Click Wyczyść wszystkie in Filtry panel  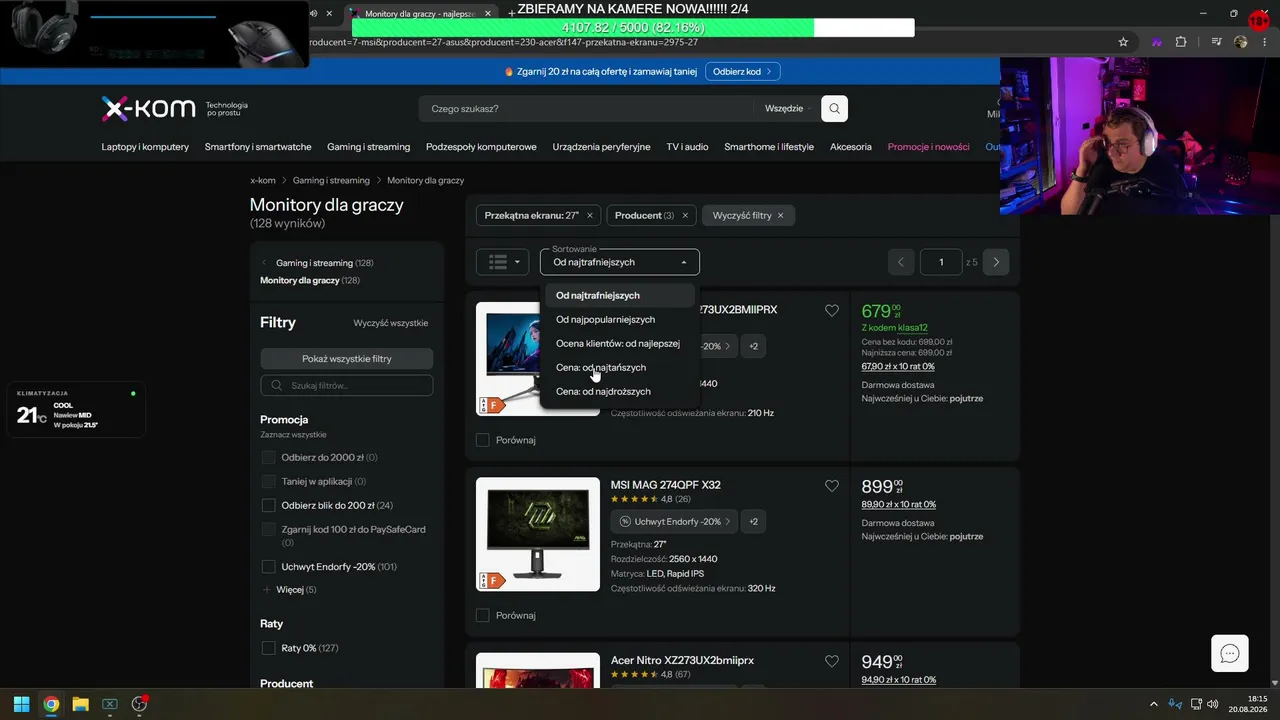(x=391, y=323)
